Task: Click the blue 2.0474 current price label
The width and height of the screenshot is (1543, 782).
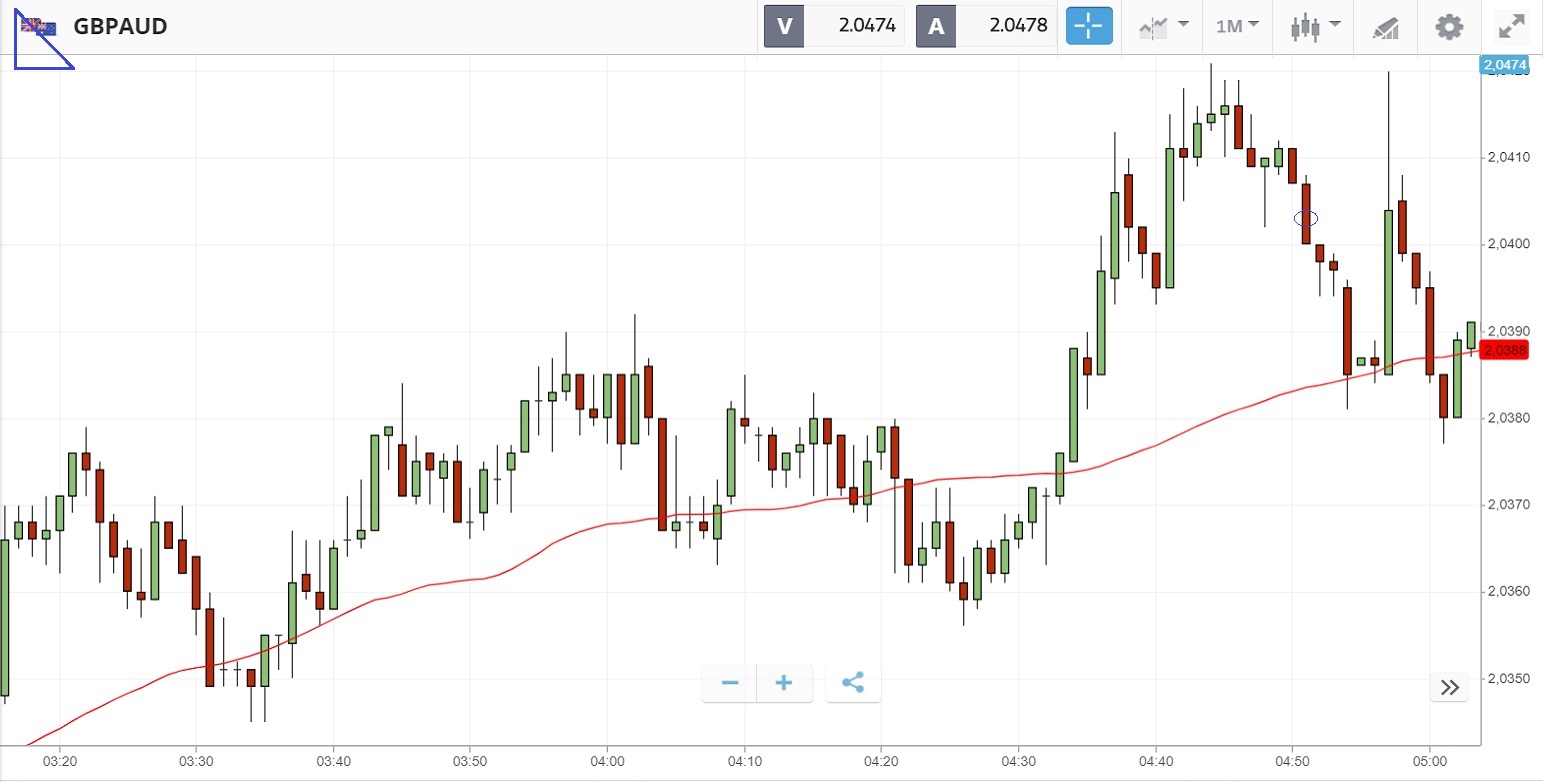Action: pyautogui.click(x=1505, y=66)
